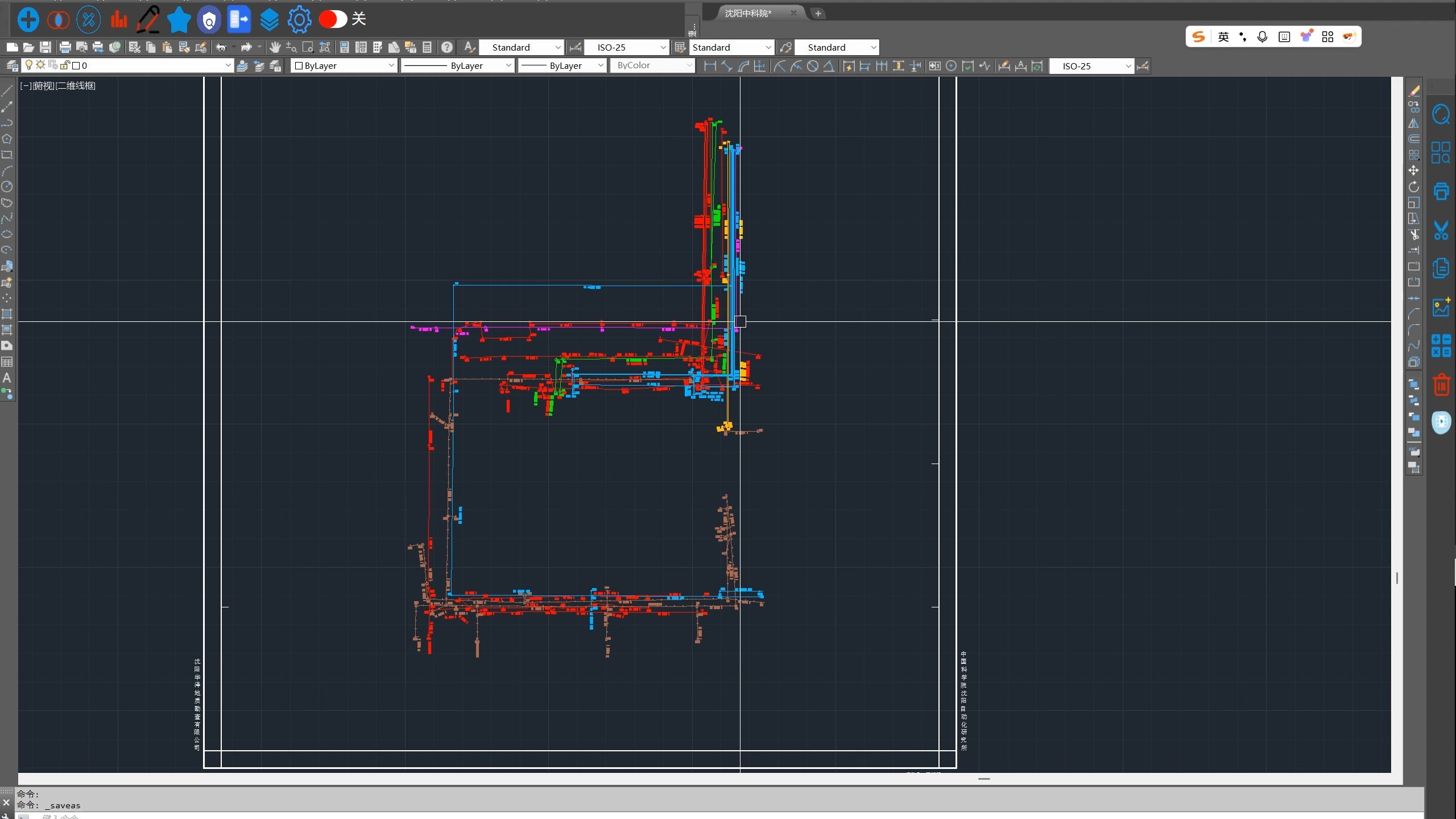Open the text style Standard dropdown

tap(522, 47)
